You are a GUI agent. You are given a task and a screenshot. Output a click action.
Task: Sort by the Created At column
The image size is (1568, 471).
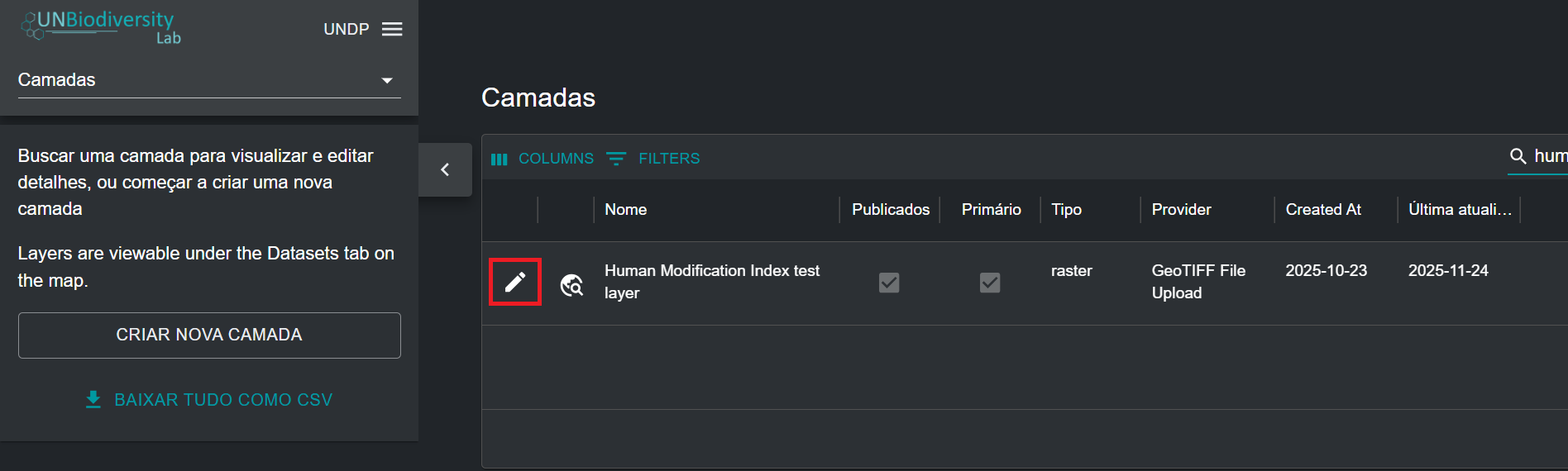1322,210
